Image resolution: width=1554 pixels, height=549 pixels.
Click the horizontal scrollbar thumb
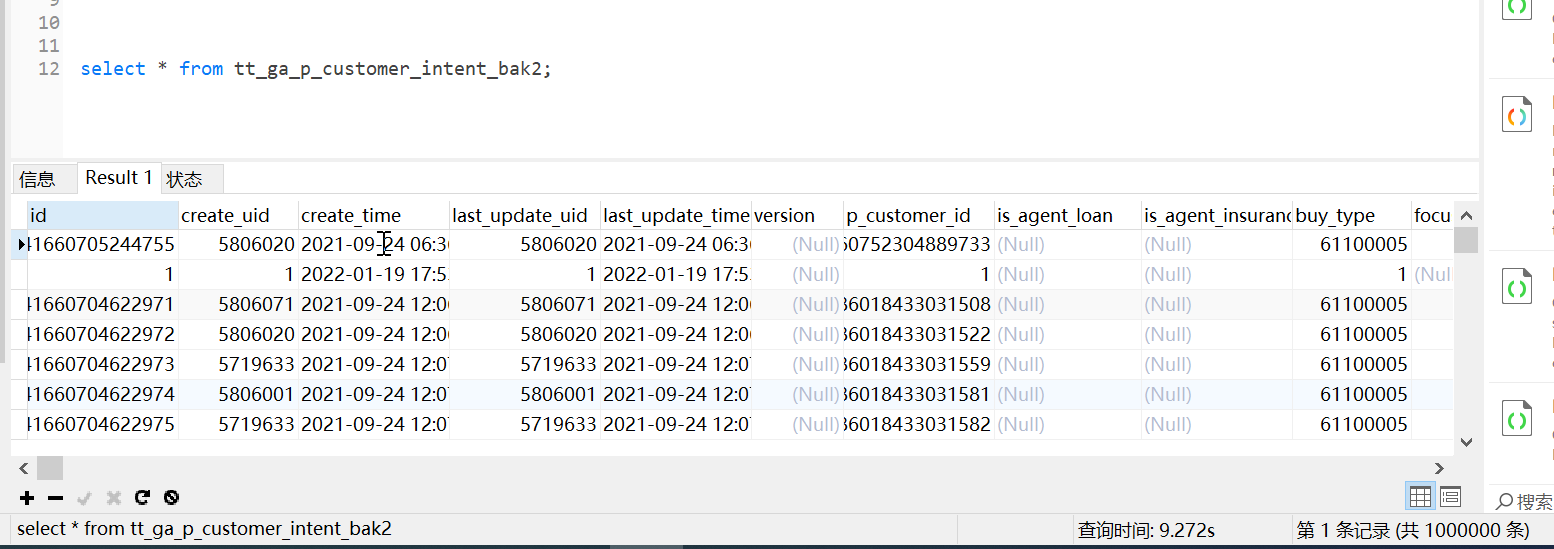tap(50, 468)
